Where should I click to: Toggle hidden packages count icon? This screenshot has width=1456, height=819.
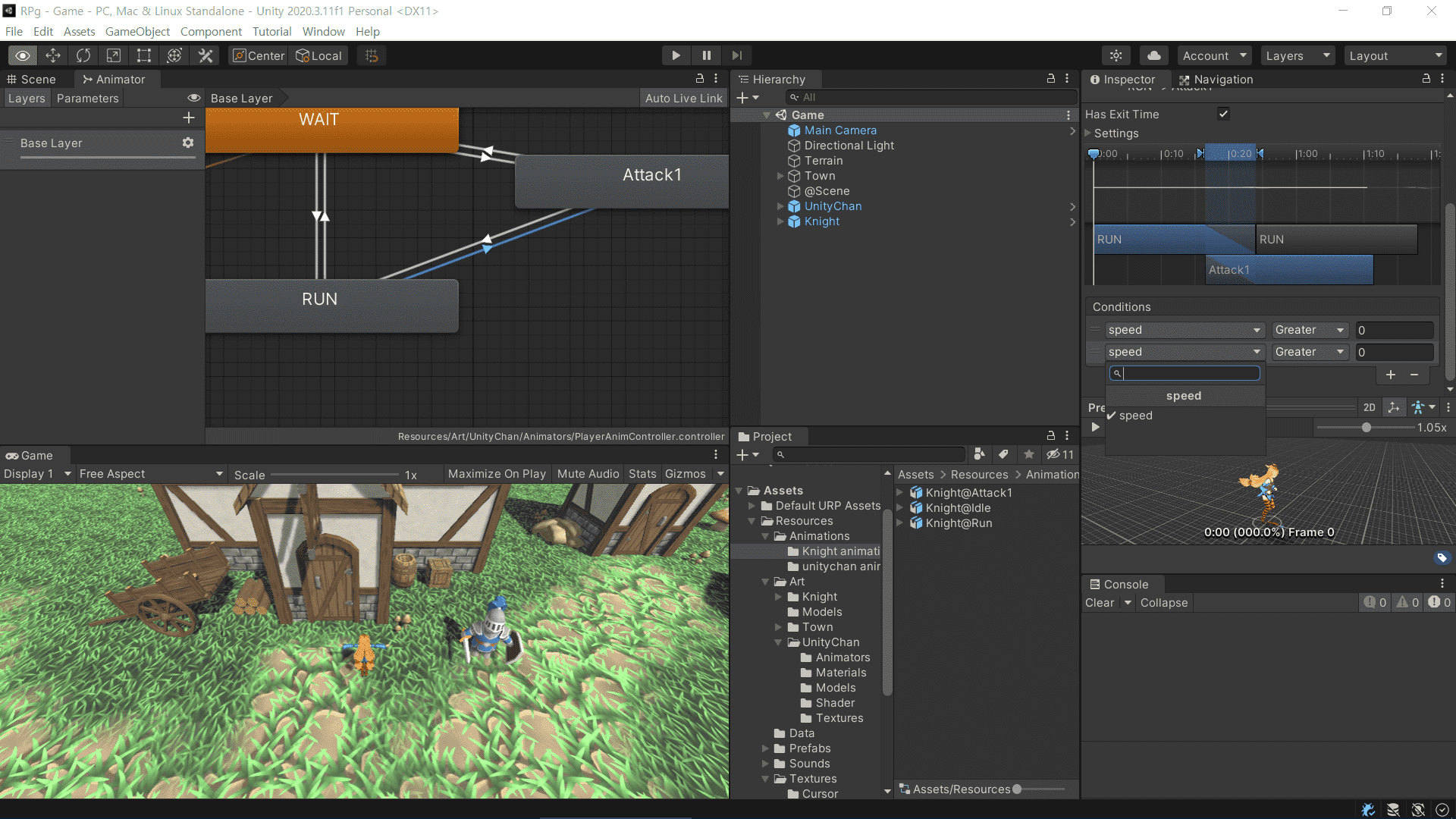pyautogui.click(x=1060, y=454)
